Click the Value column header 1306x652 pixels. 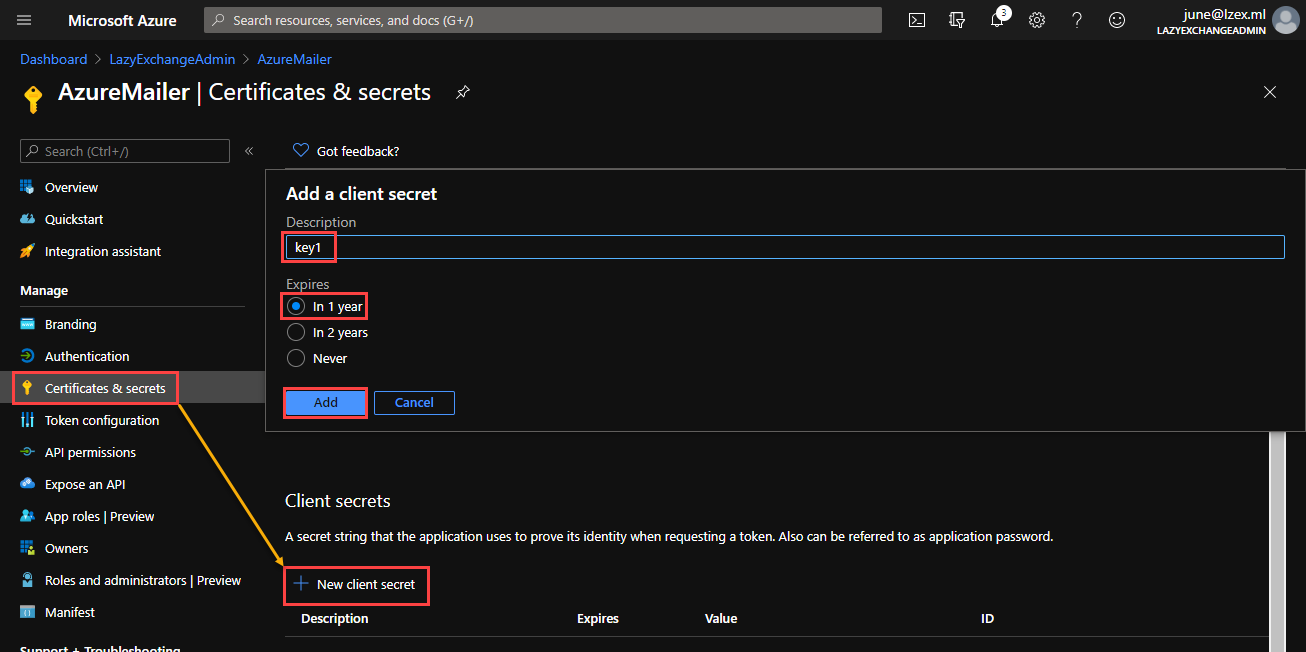(x=721, y=618)
